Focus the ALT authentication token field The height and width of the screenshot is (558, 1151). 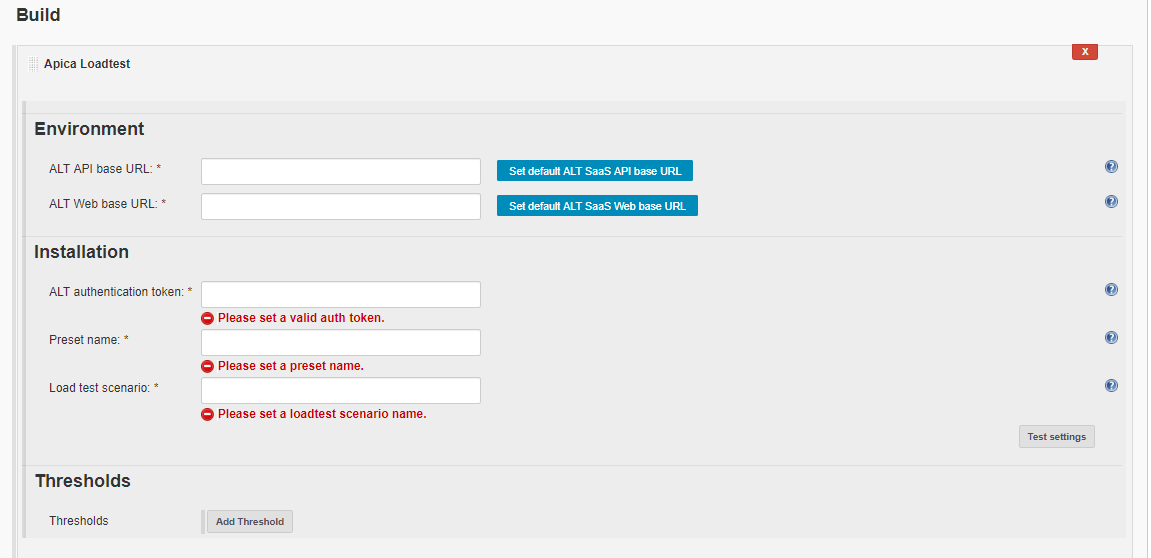341,294
